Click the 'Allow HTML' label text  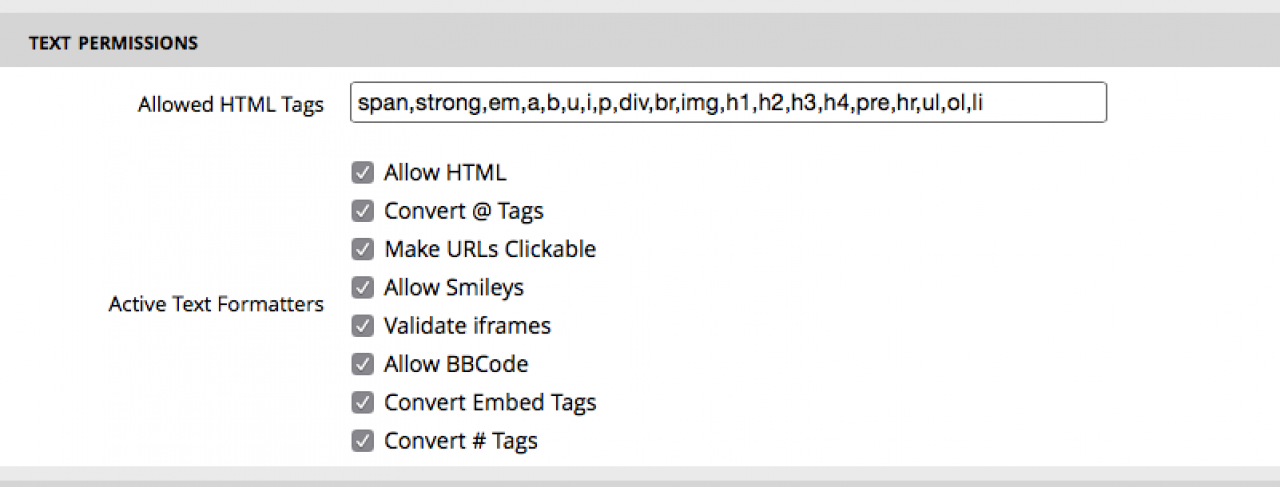(x=445, y=173)
